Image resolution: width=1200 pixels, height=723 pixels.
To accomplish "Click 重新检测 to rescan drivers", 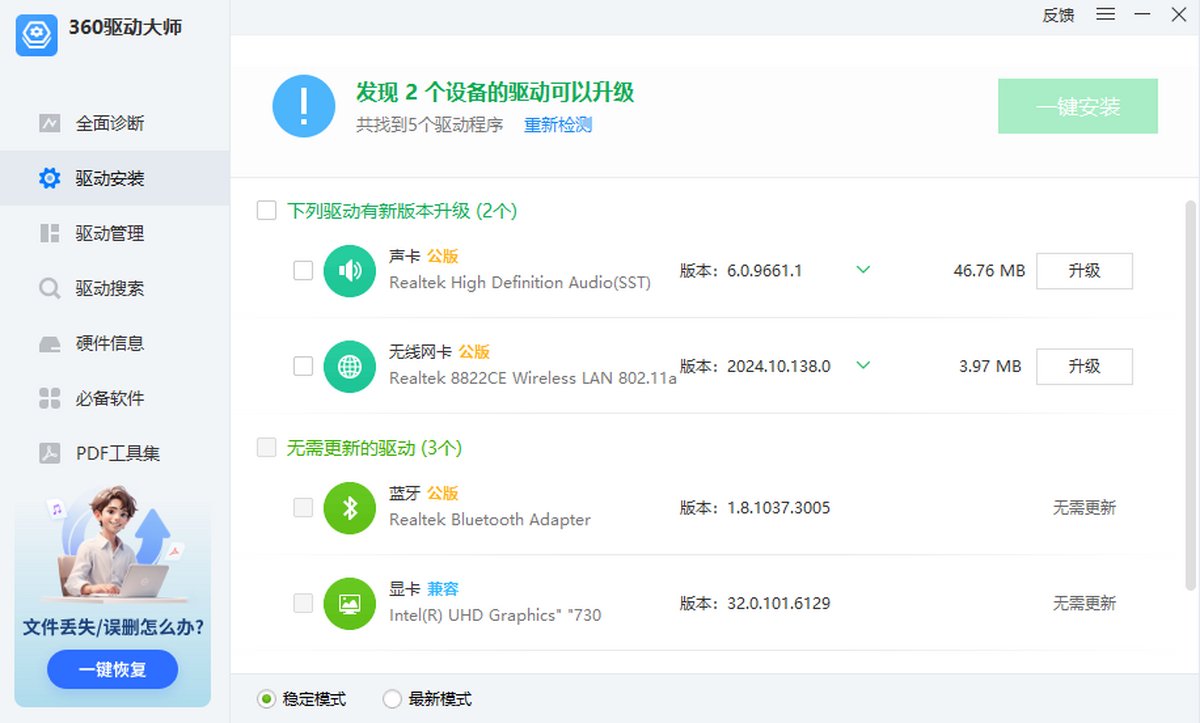I will tap(557, 125).
